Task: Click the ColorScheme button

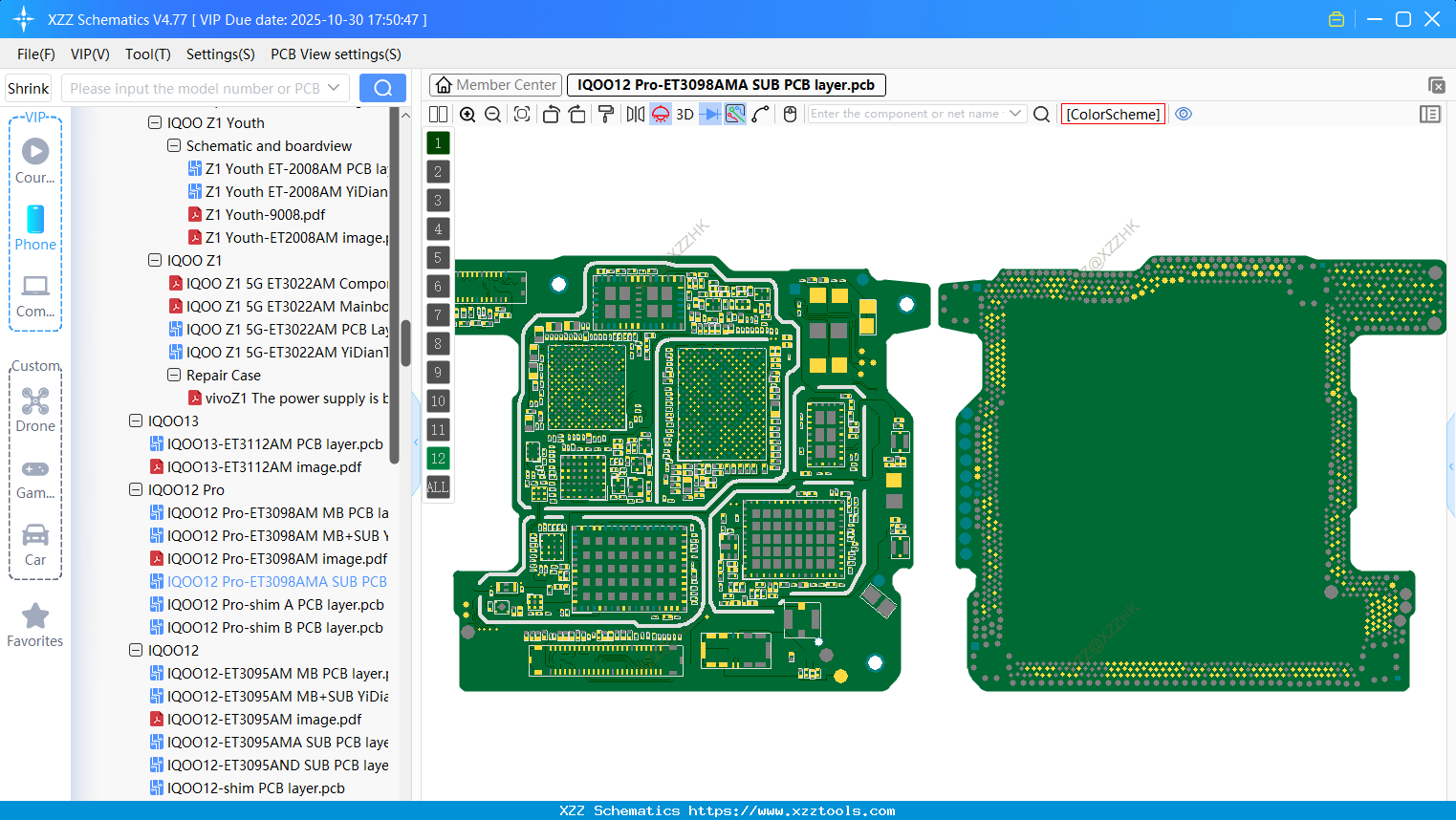Action: pyautogui.click(x=1113, y=114)
